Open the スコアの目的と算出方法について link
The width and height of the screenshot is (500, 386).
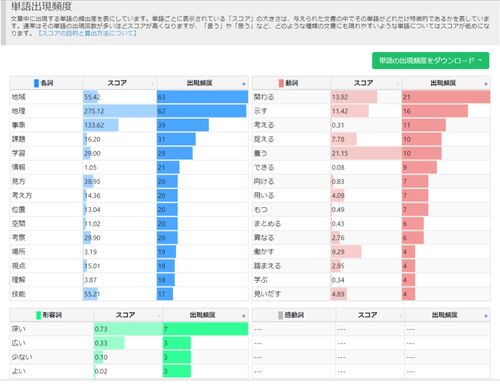point(87,33)
